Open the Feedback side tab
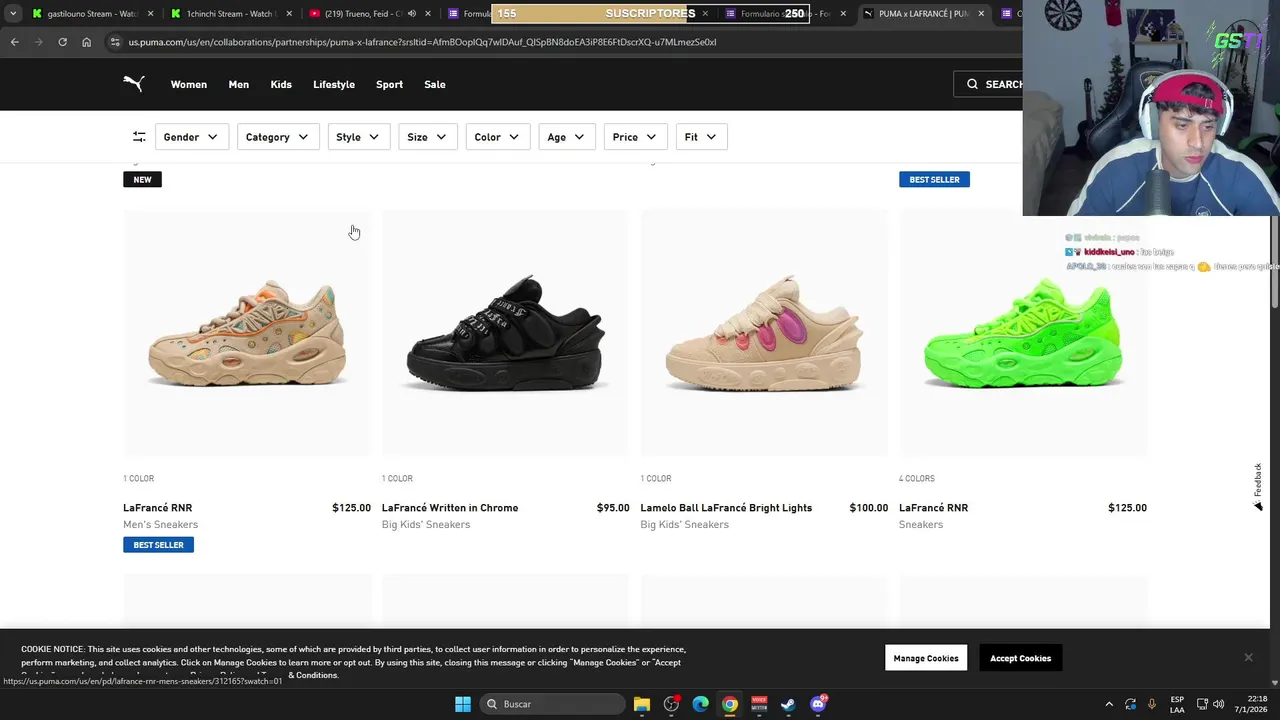Image resolution: width=1280 pixels, height=720 pixels. coord(1258,487)
